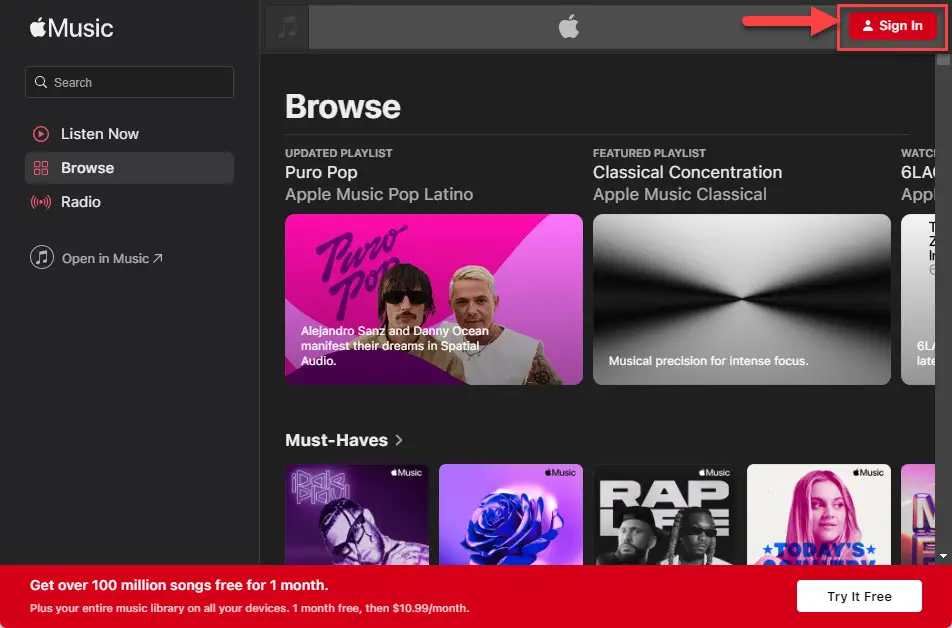This screenshot has height=628, width=952.
Task: Click the Open in Music note icon
Action: click(42, 258)
